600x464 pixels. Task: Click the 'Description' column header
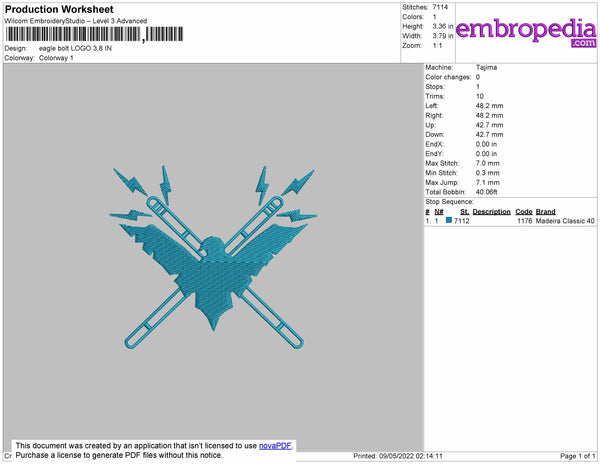(x=491, y=212)
